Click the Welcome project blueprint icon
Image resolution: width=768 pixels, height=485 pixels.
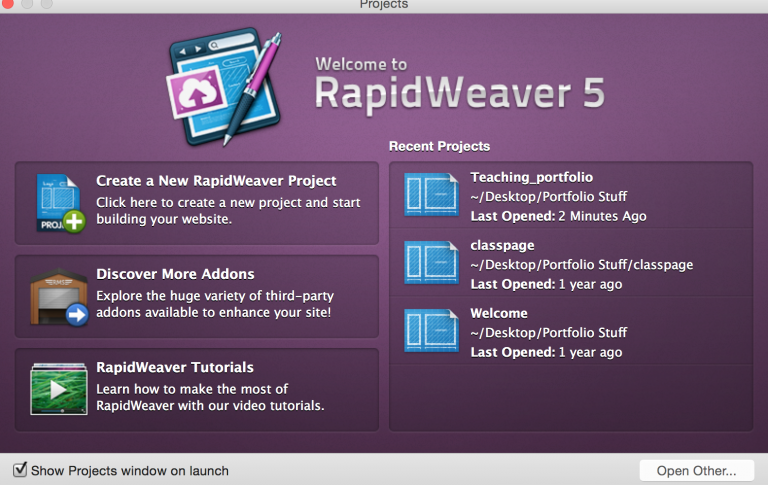[x=431, y=331]
